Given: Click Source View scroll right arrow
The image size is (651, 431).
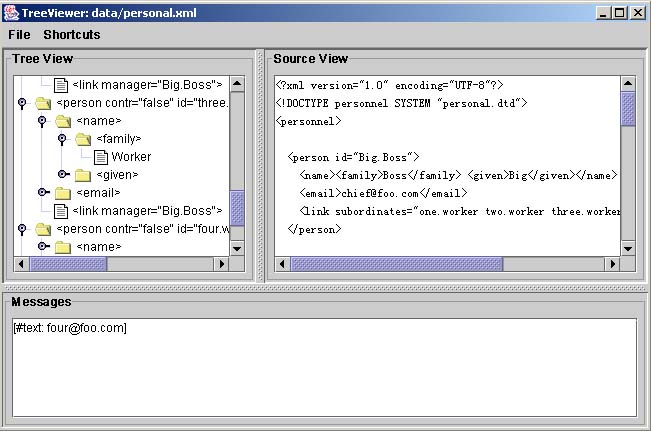Looking at the screenshot, I should pos(612,264).
